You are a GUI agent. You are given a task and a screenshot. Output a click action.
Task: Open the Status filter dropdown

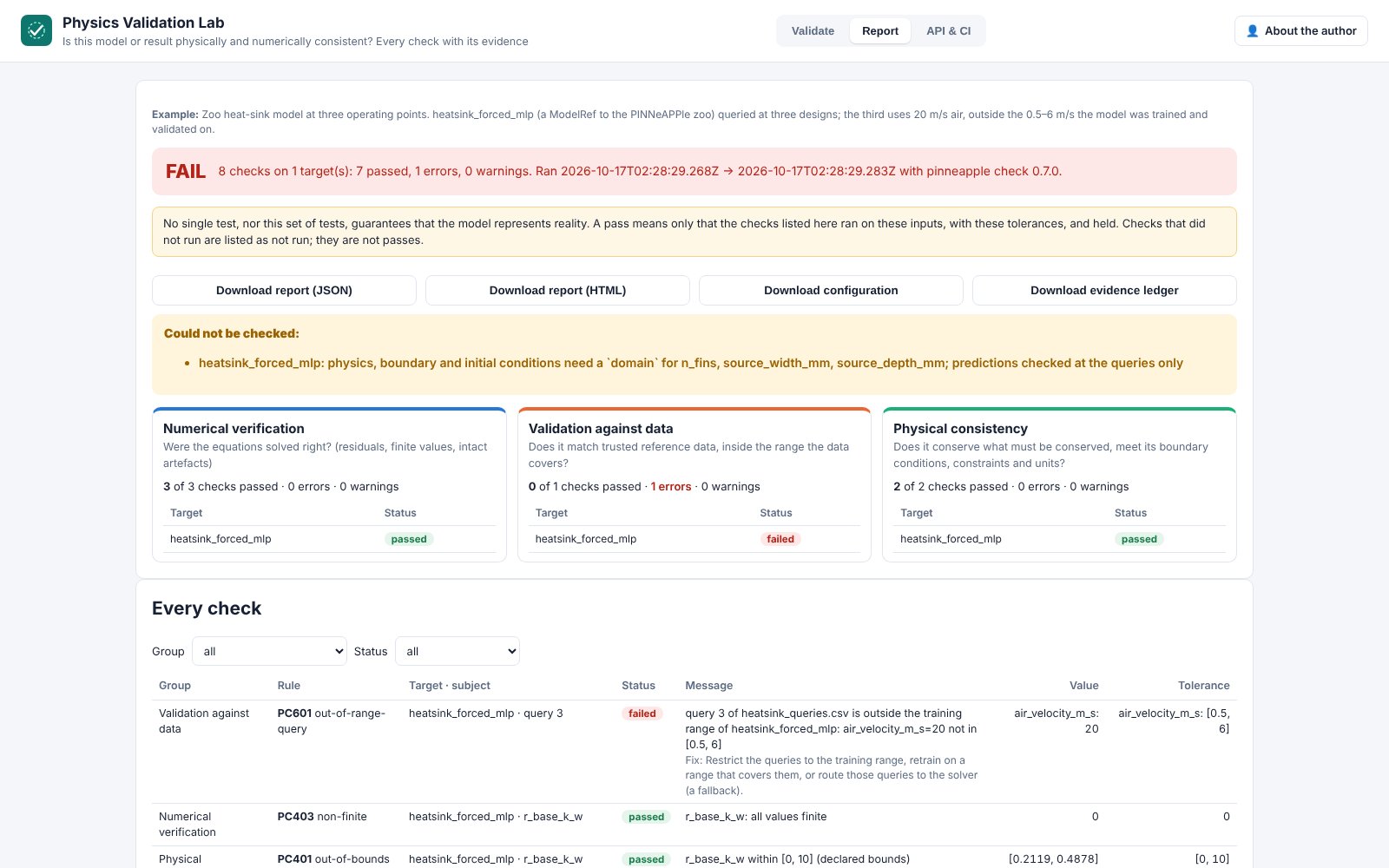coord(458,651)
